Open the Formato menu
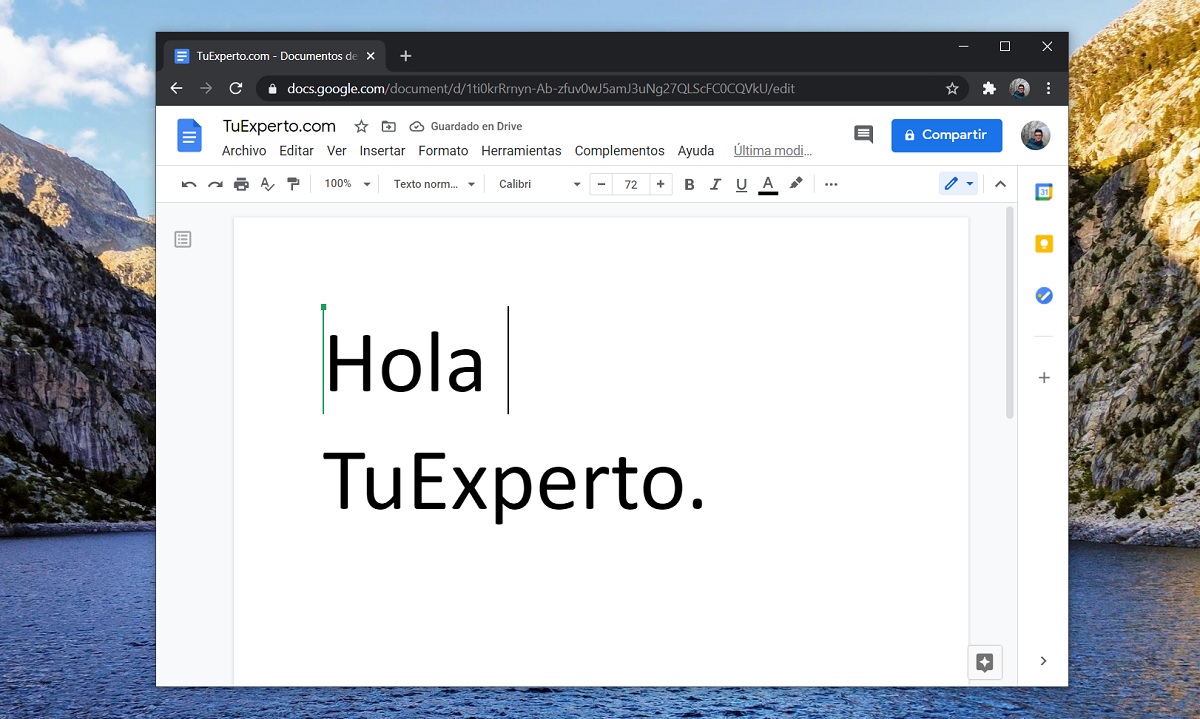Viewport: 1200px width, 719px height. (x=443, y=151)
